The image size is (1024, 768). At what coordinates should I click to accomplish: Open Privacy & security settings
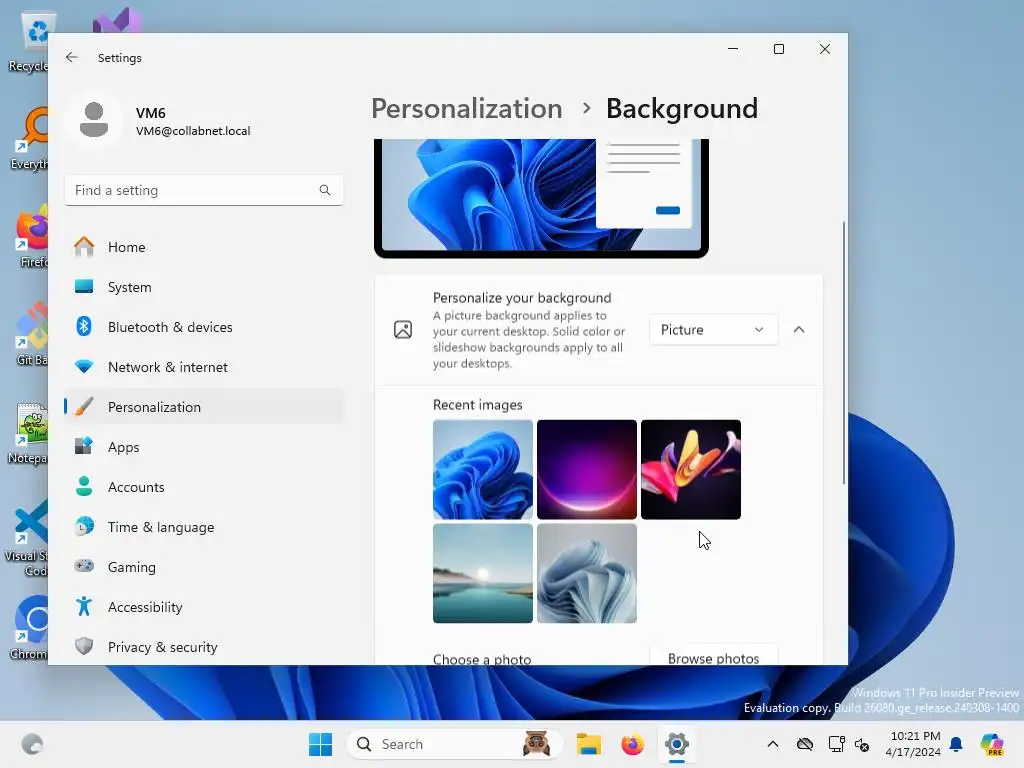(x=204, y=647)
